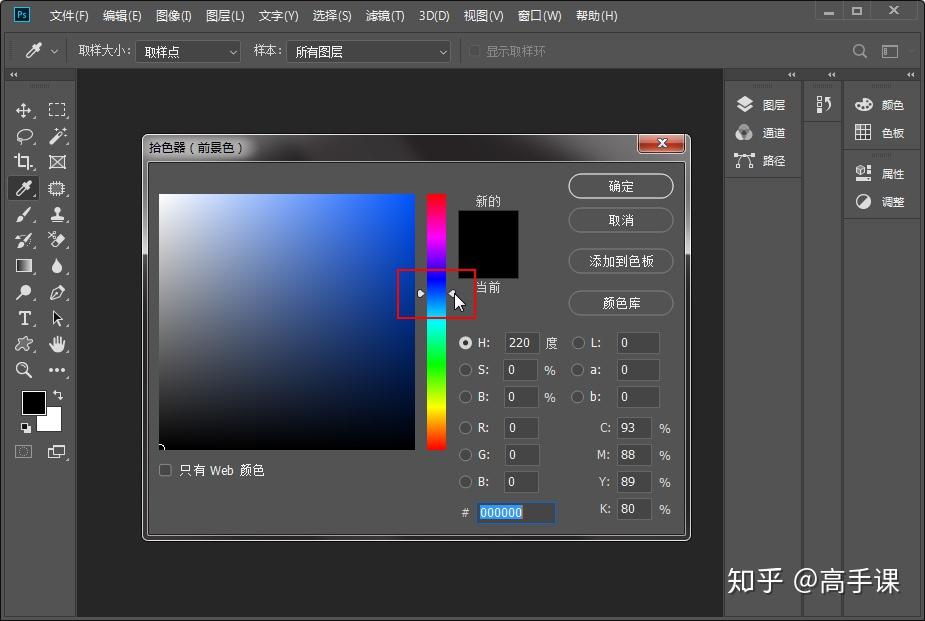Select the Zoom tool

pyautogui.click(x=24, y=370)
